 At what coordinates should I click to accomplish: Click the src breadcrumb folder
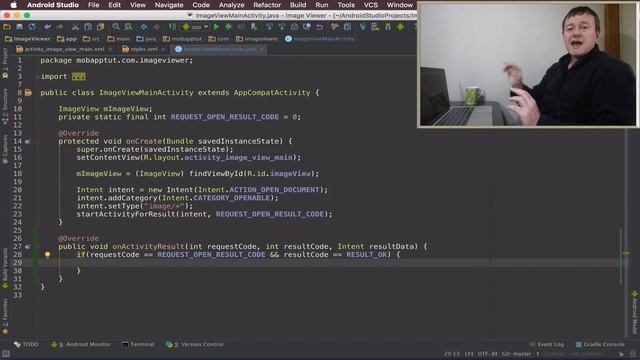coord(91,39)
